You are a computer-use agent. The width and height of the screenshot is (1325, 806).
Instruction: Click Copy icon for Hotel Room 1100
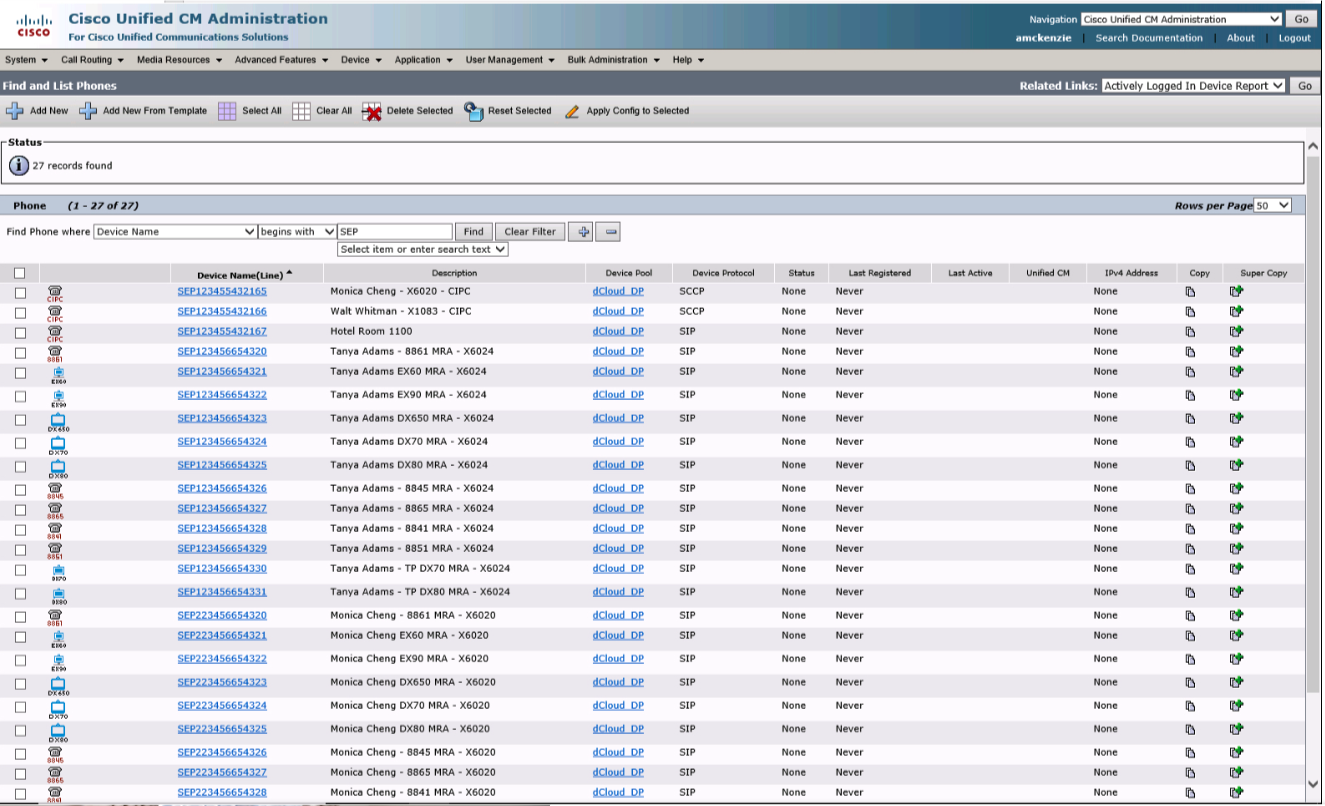[x=1190, y=332]
